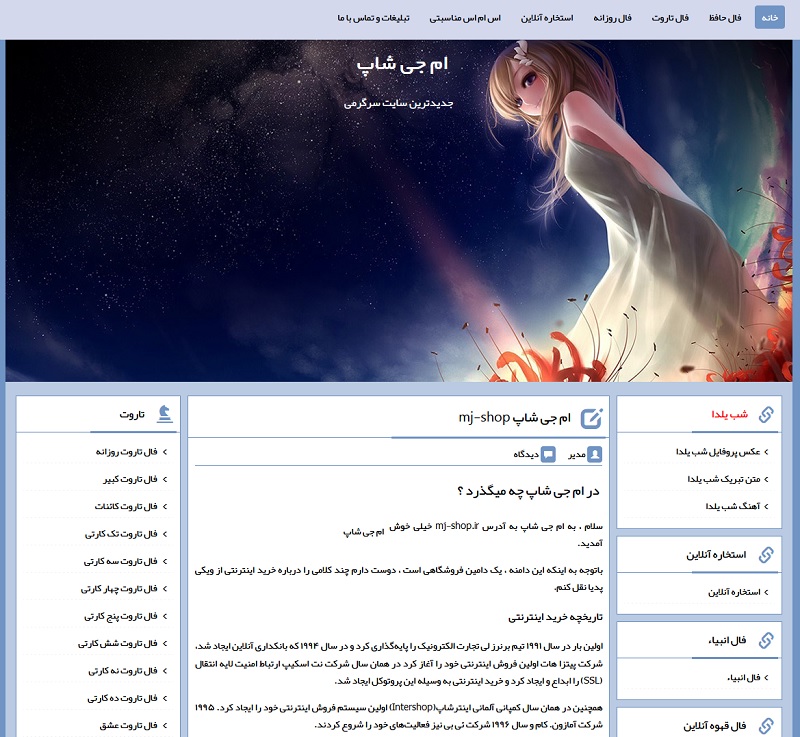Open فال تاروت چهار کارتی link
The width and height of the screenshot is (800, 737).
tap(119, 589)
